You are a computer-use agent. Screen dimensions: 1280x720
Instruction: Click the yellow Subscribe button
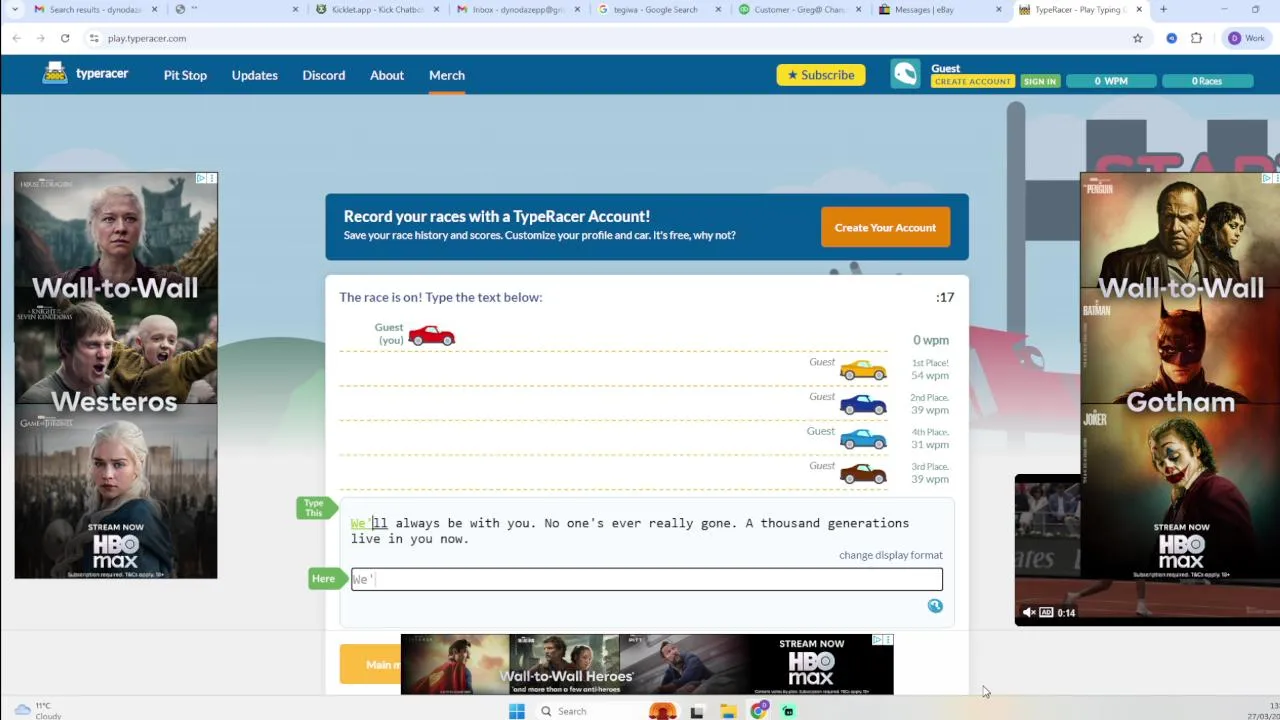821,75
